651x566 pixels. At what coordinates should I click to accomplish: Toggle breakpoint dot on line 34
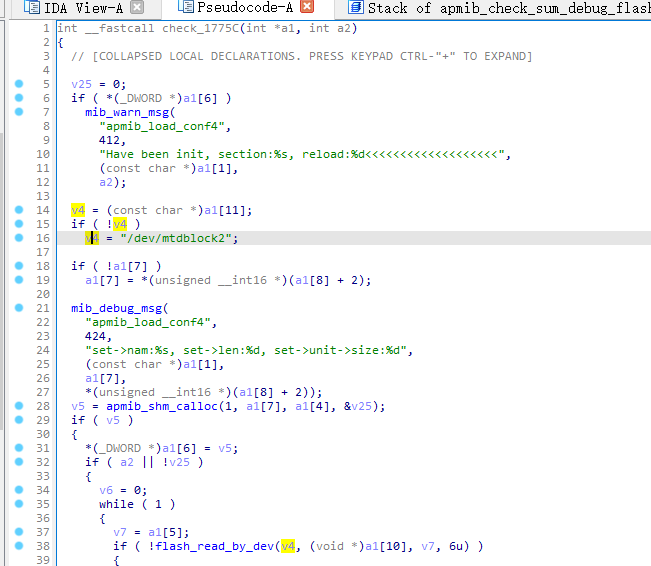[x=19, y=490]
